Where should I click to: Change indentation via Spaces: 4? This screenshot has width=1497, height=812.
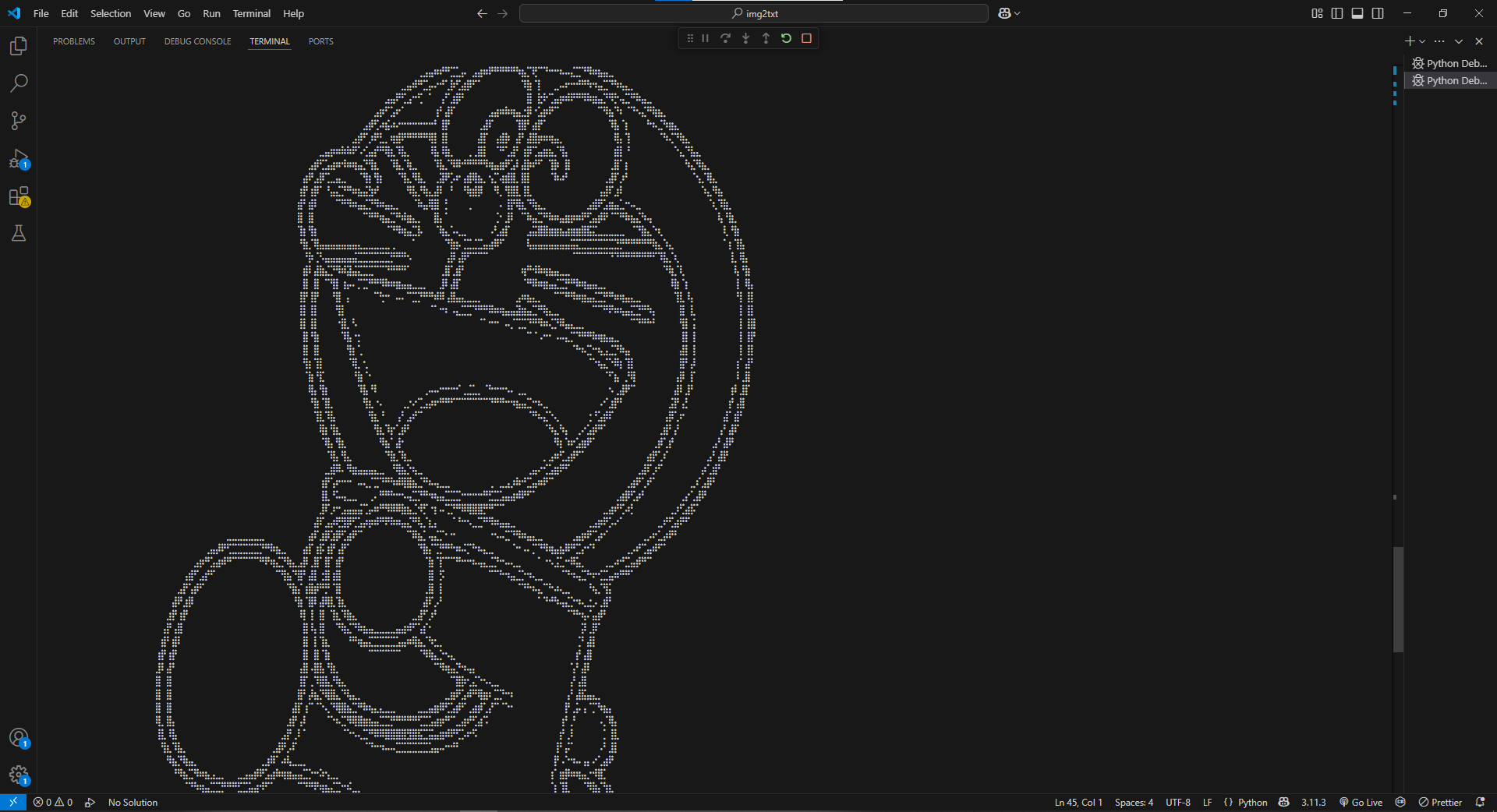1134,802
